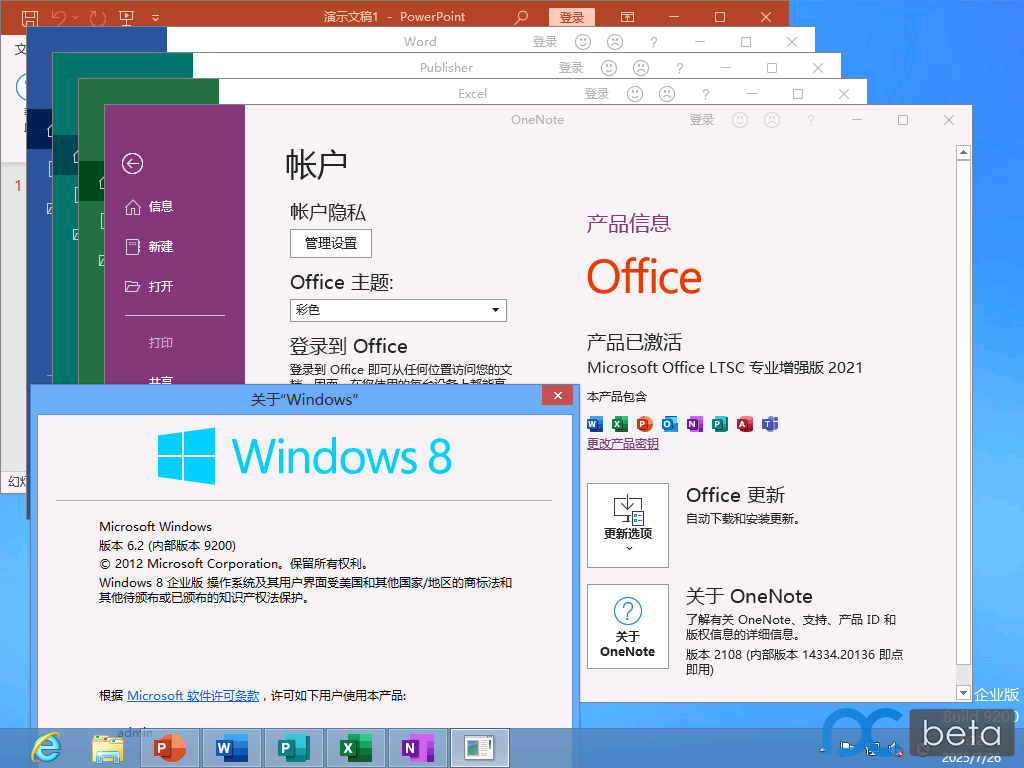Switch to Word via taskbar icon

232,748
